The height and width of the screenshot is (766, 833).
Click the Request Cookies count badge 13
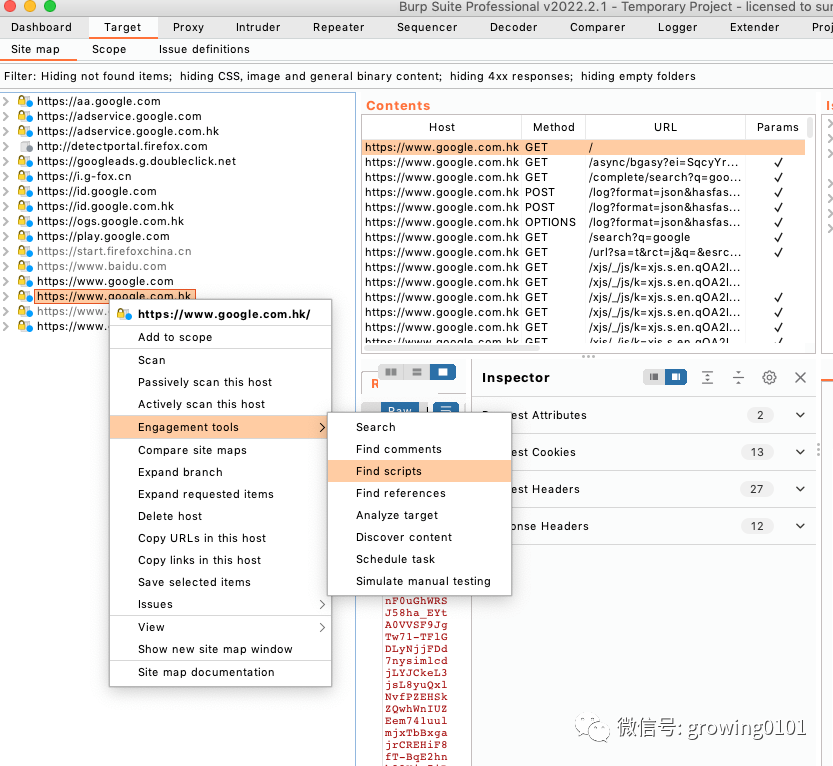(x=757, y=452)
